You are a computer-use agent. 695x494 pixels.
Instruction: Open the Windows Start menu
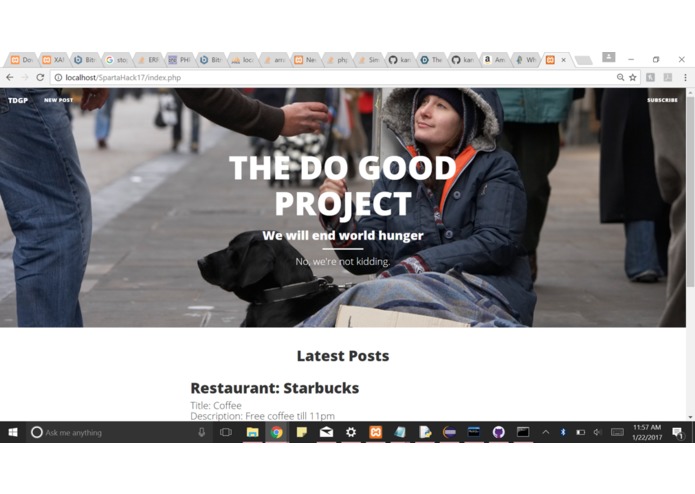(13, 432)
